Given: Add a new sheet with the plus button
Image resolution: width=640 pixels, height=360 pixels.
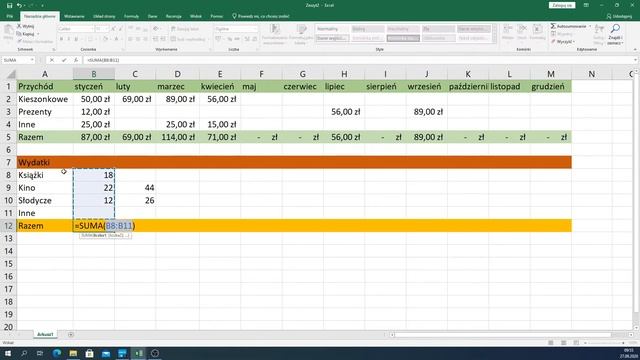Looking at the screenshot, I should point(71,335).
